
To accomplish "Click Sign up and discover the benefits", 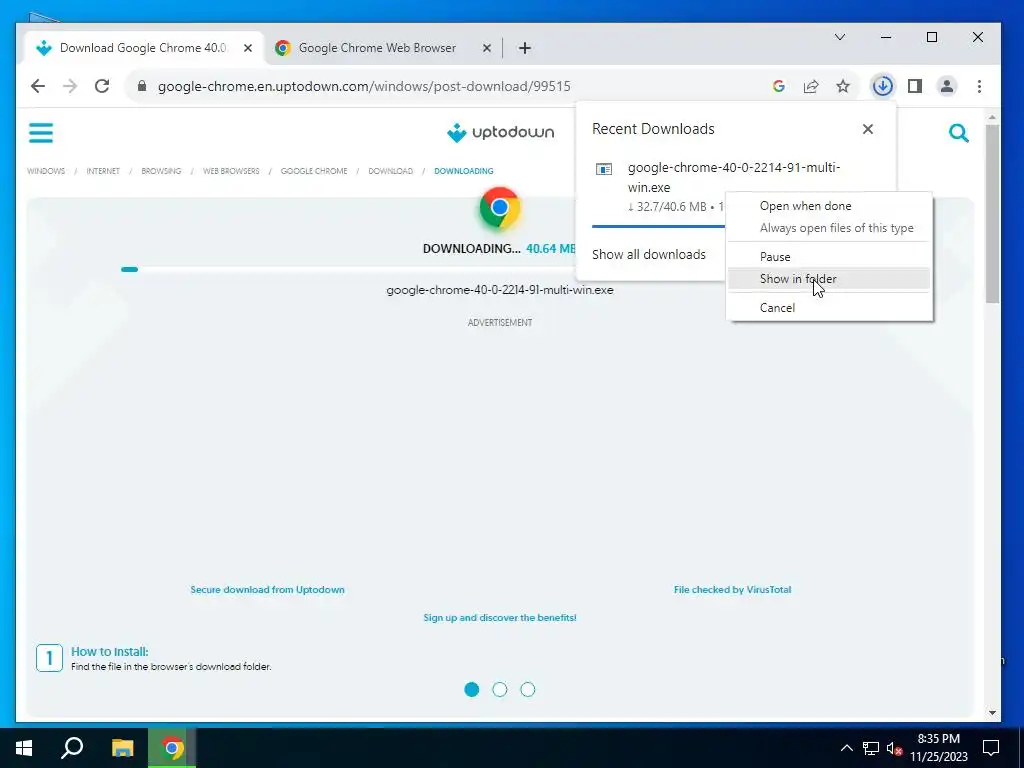I will click(500, 618).
